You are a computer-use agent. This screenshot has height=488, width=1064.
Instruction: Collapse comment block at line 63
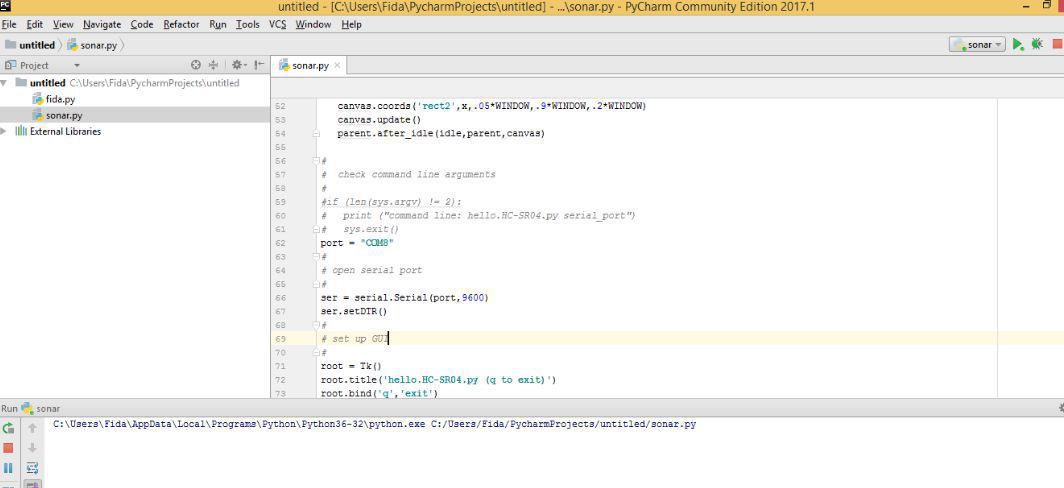click(x=316, y=257)
